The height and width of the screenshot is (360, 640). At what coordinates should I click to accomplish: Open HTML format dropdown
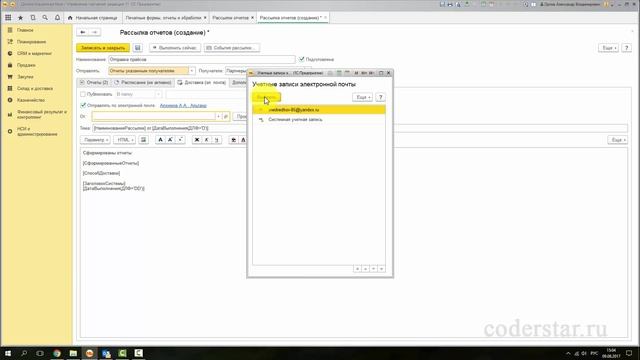point(124,140)
